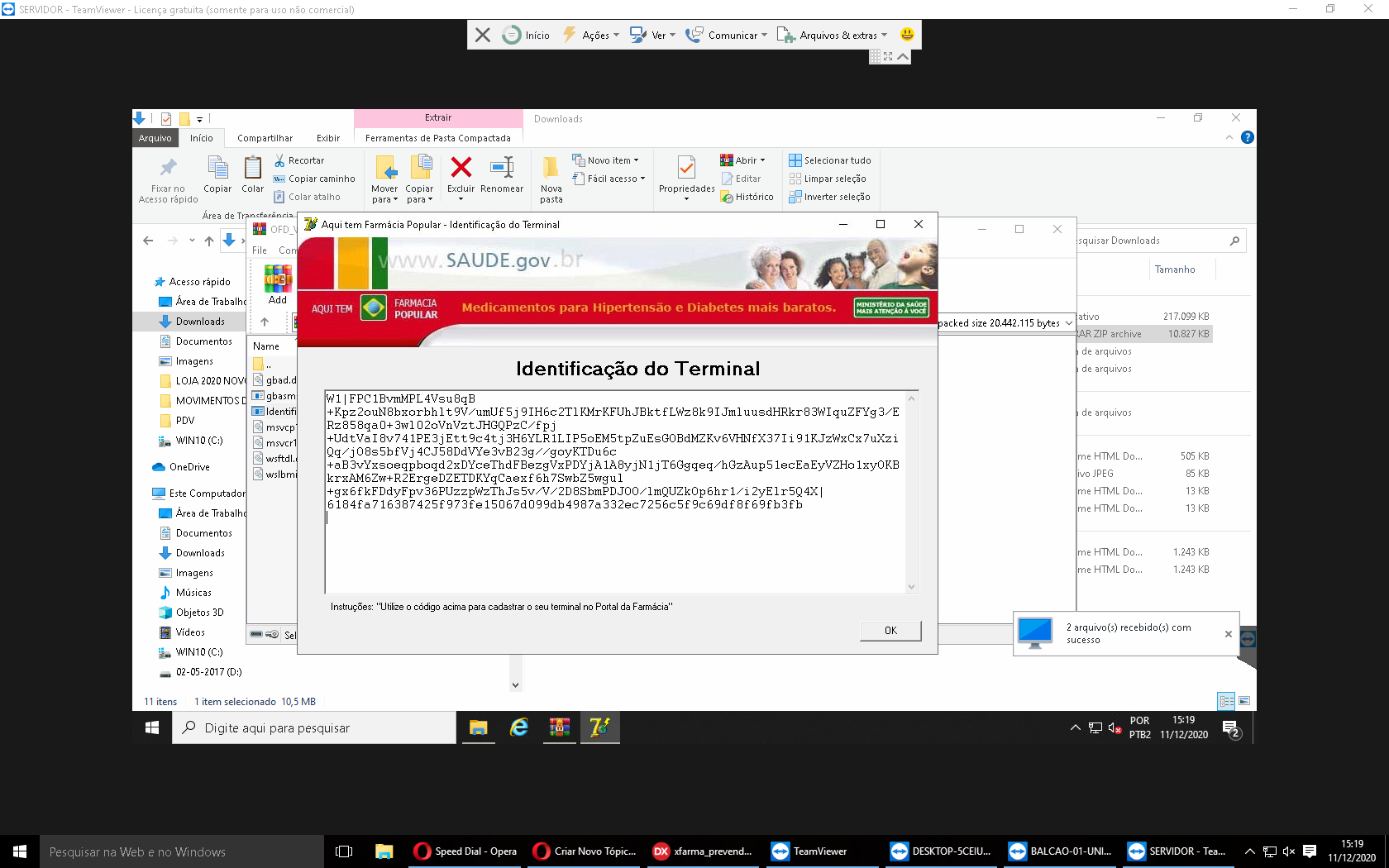Click Inverter seleção in the ribbon

829,197
